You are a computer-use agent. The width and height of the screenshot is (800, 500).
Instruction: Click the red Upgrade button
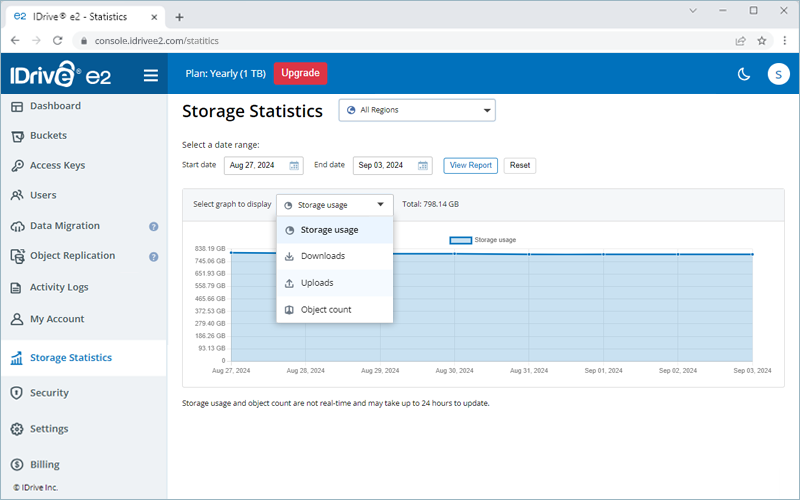coord(300,73)
